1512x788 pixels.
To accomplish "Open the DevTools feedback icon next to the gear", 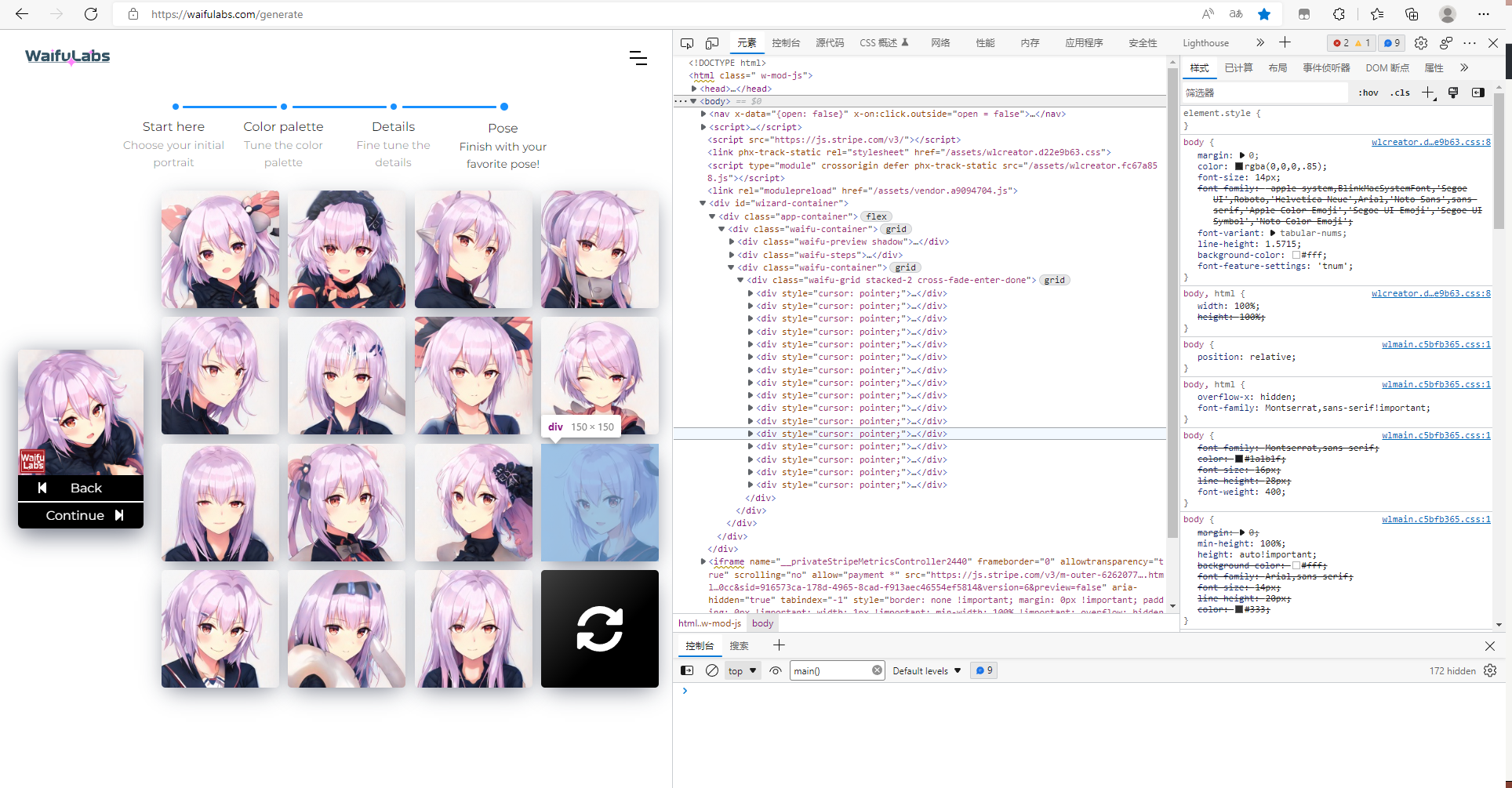I will pyautogui.click(x=1446, y=43).
